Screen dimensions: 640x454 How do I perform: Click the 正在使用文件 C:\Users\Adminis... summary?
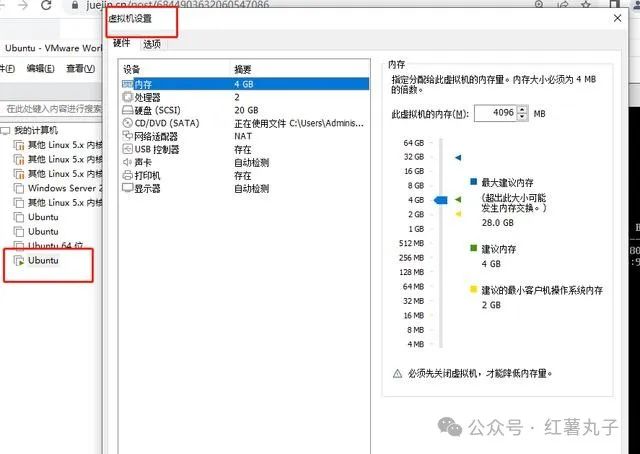tap(299, 123)
